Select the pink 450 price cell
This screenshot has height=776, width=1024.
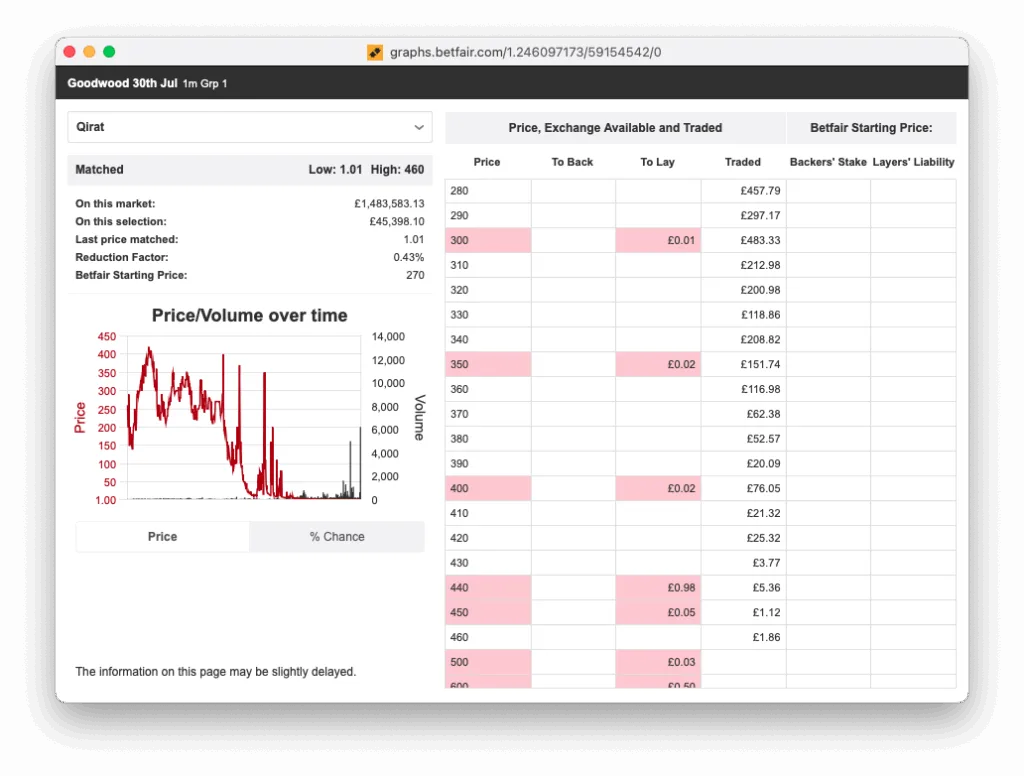click(488, 613)
